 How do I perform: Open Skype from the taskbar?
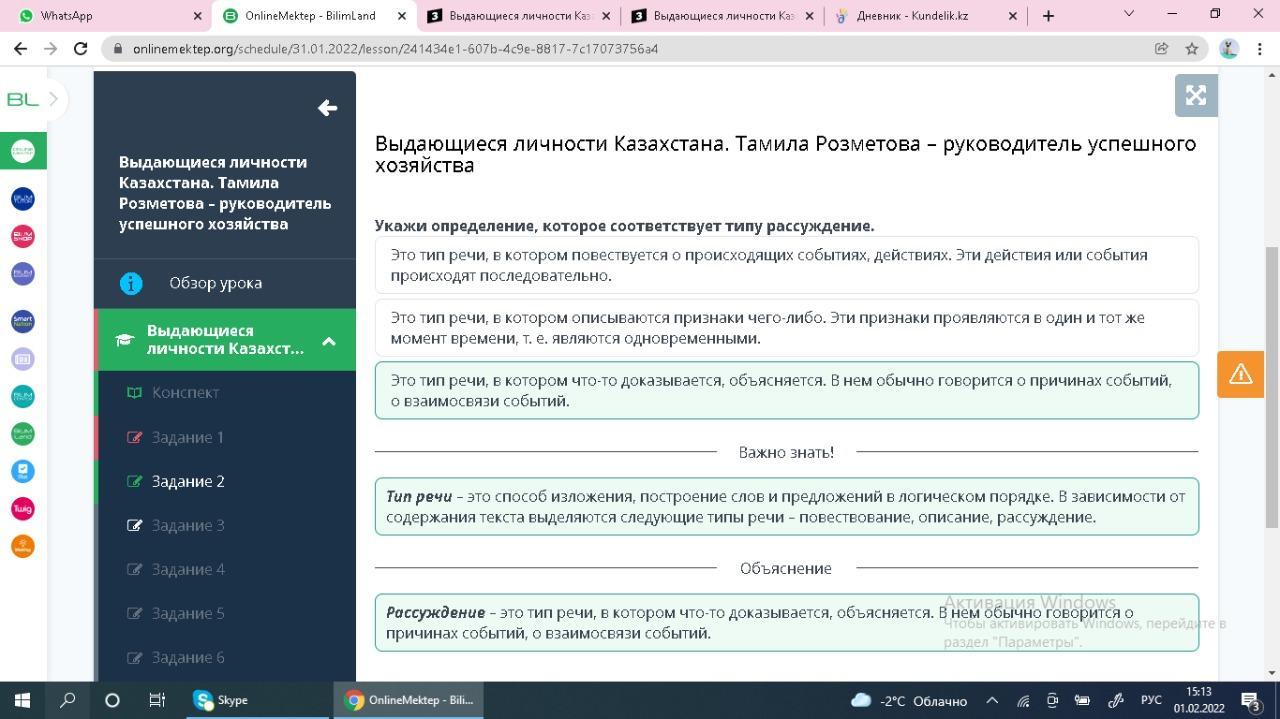(221, 700)
